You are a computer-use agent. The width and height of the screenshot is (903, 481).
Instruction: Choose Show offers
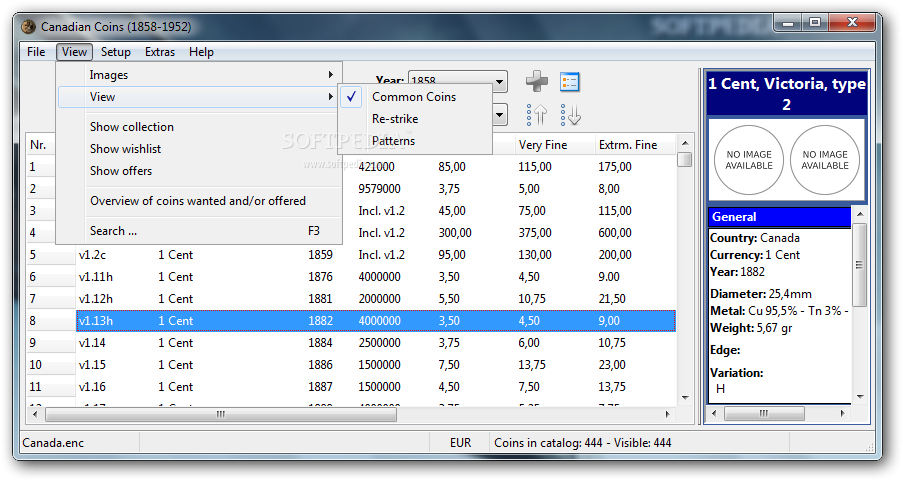point(199,171)
